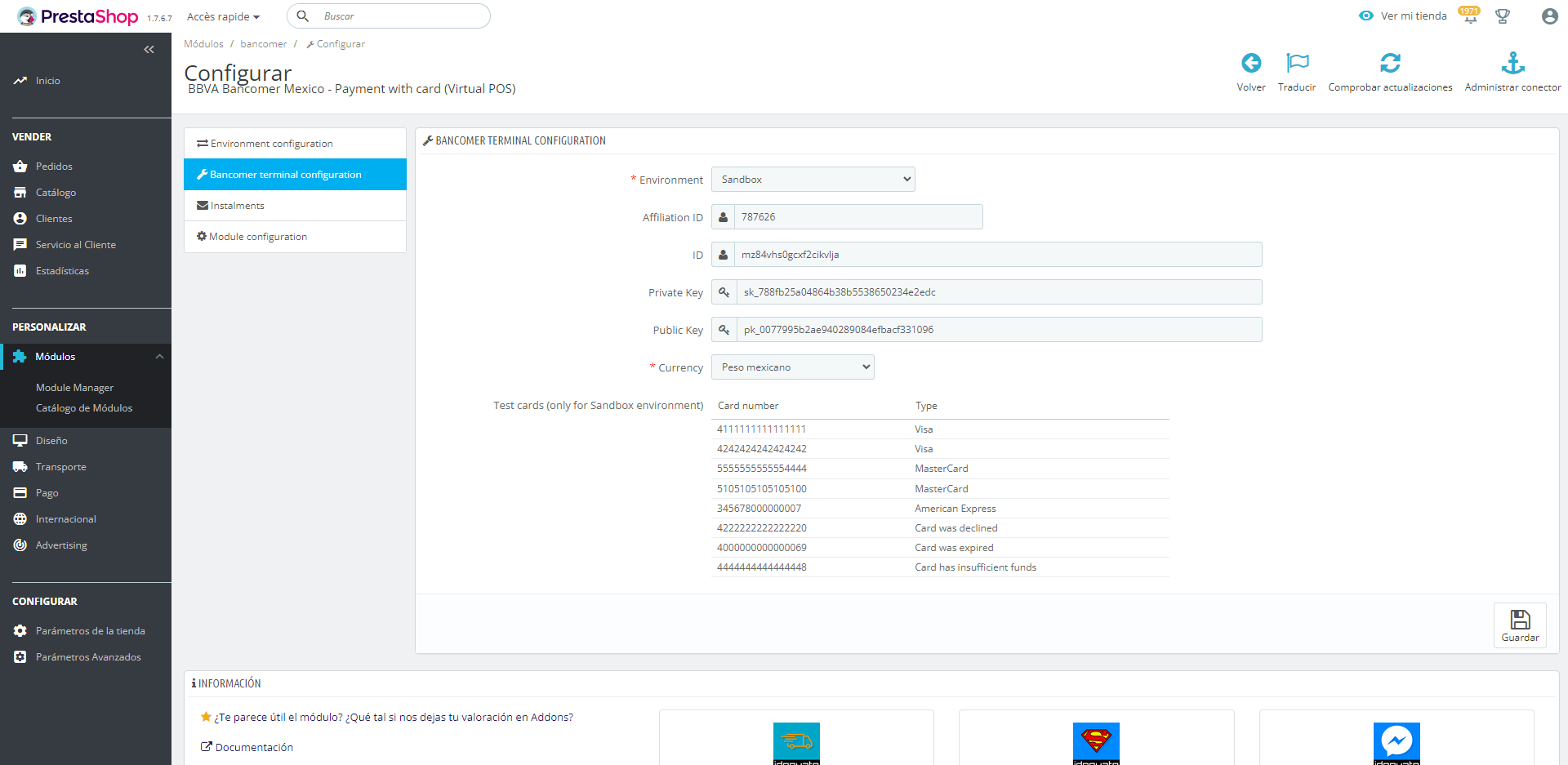Click the Affiliation ID input field
The height and width of the screenshot is (765, 1568).
pyautogui.click(x=858, y=217)
